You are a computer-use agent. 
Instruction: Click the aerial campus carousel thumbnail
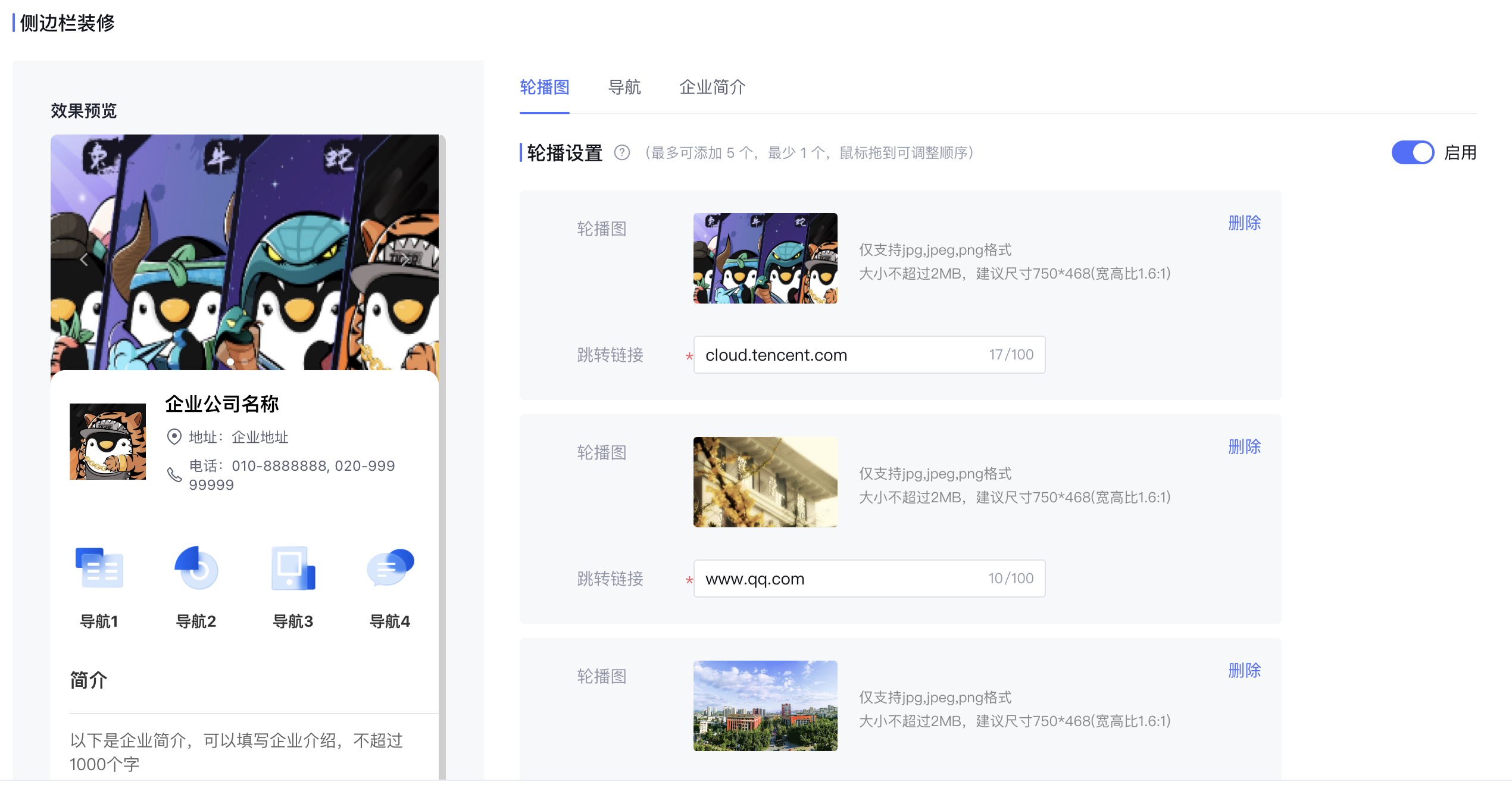pos(766,706)
